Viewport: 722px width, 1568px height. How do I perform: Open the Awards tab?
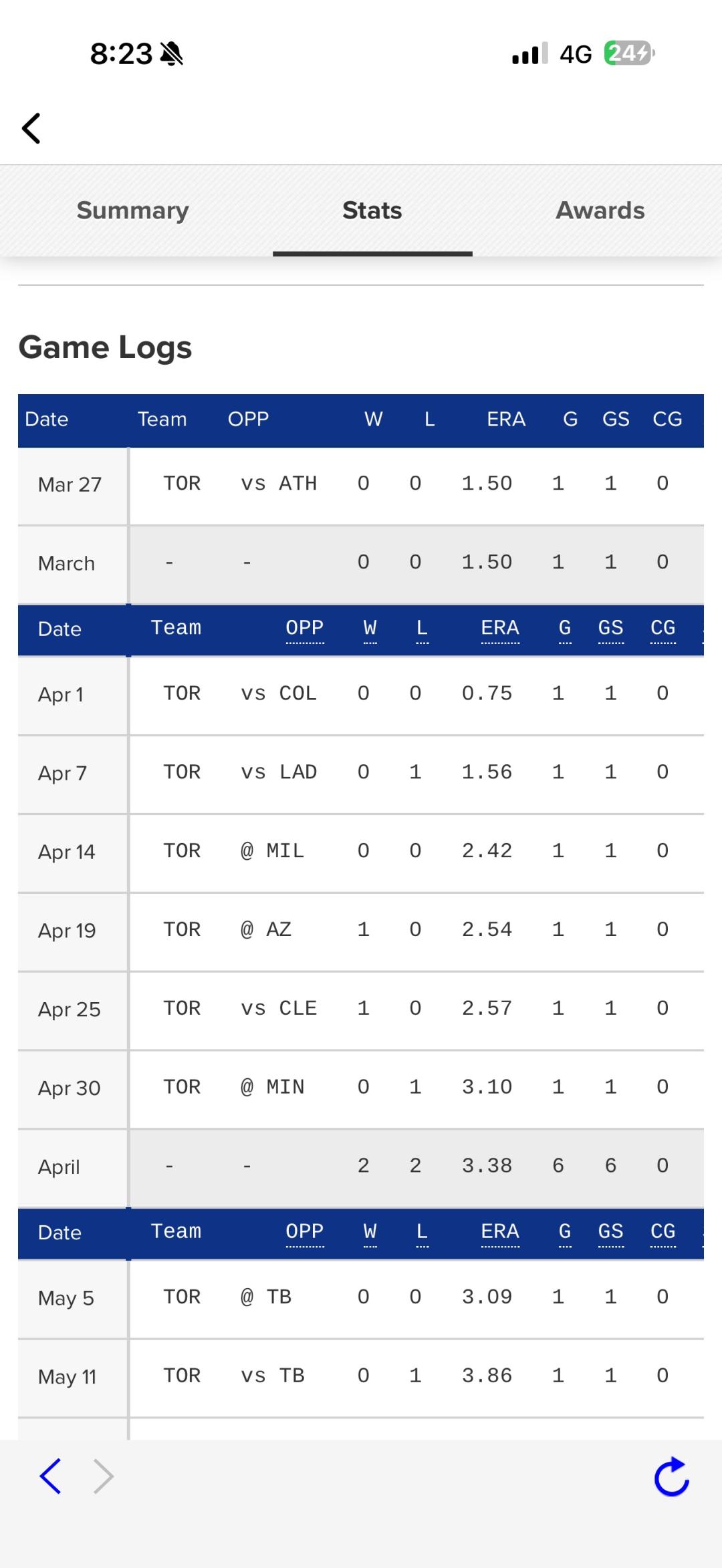(x=600, y=210)
